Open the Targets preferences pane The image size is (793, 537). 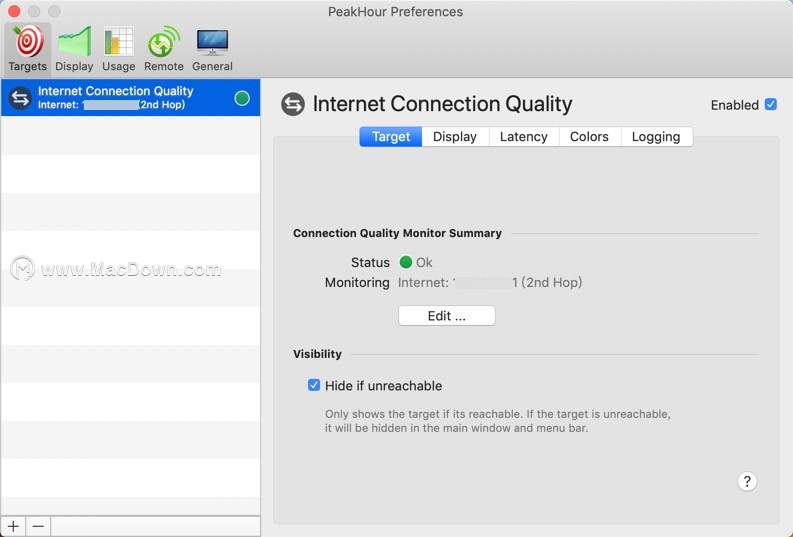click(28, 49)
